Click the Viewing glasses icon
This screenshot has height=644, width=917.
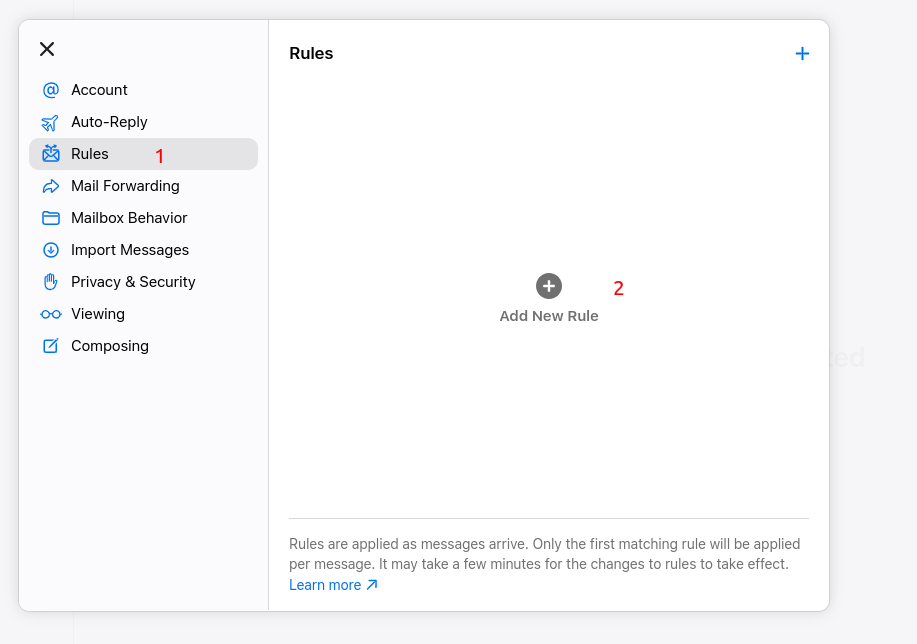tap(51, 315)
